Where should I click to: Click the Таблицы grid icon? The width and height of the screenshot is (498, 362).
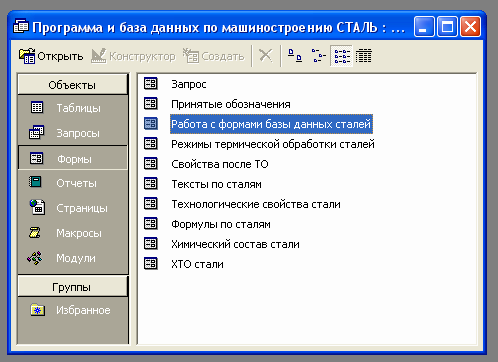point(36,107)
